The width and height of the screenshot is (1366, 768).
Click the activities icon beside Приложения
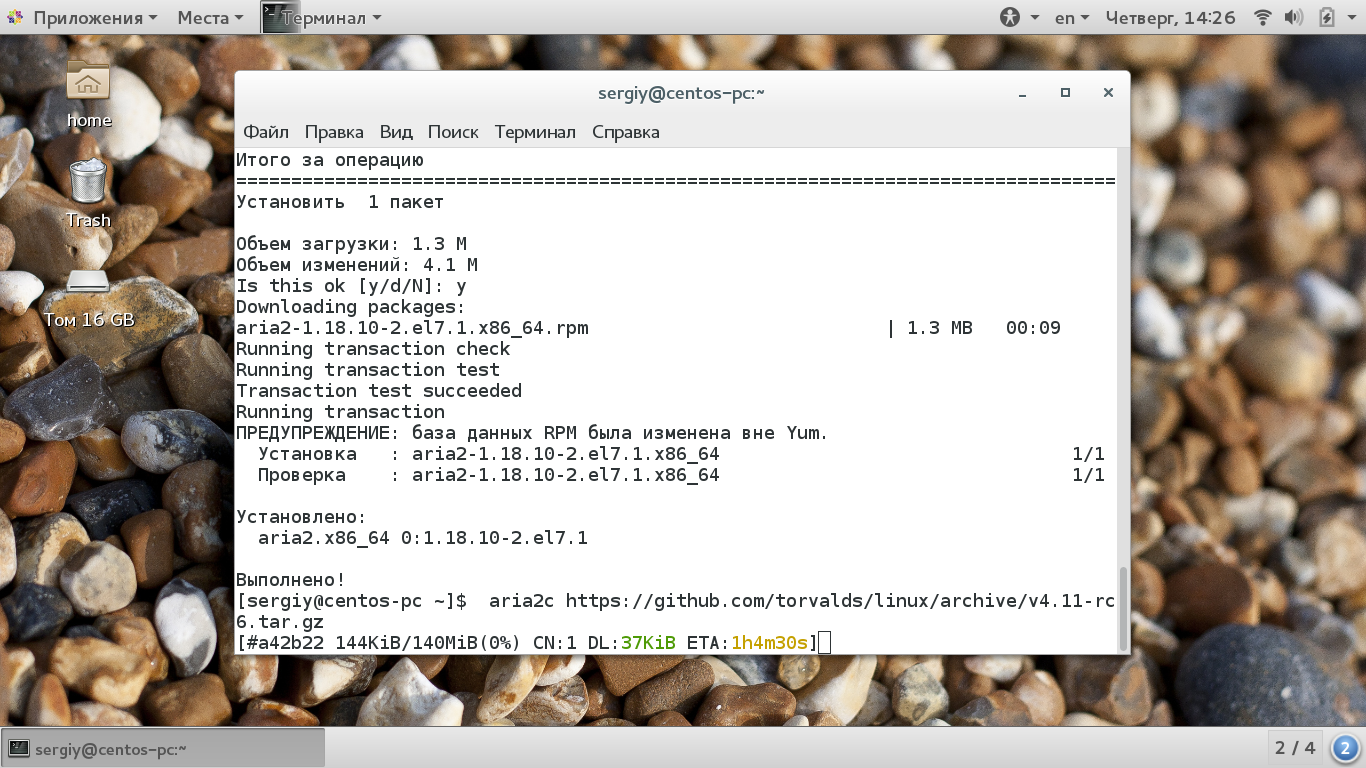point(16,18)
